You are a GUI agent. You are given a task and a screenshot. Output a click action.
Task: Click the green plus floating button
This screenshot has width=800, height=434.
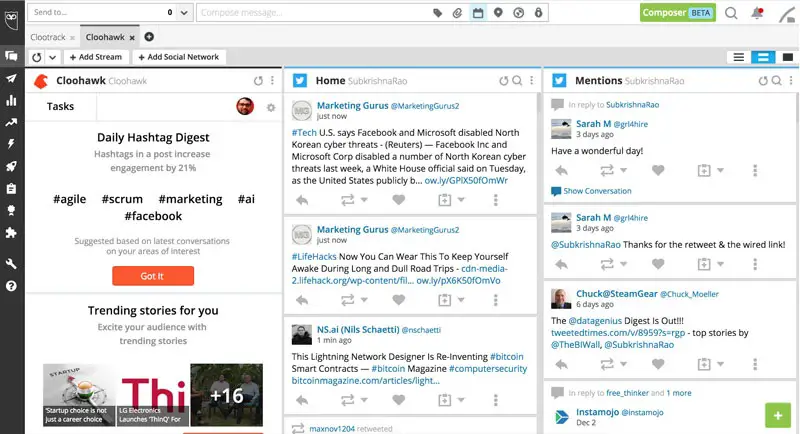[x=778, y=416]
